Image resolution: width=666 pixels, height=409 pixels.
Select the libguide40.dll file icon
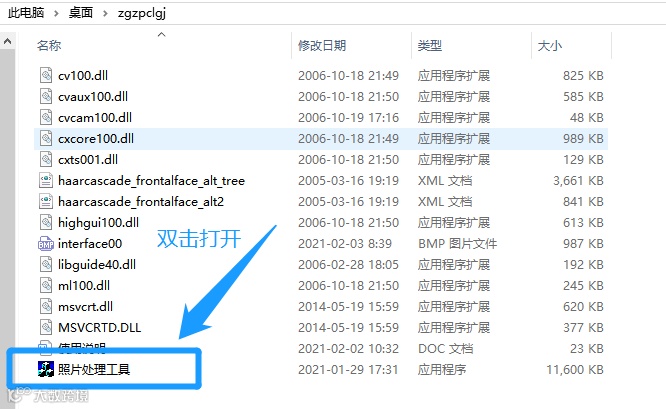click(x=46, y=265)
